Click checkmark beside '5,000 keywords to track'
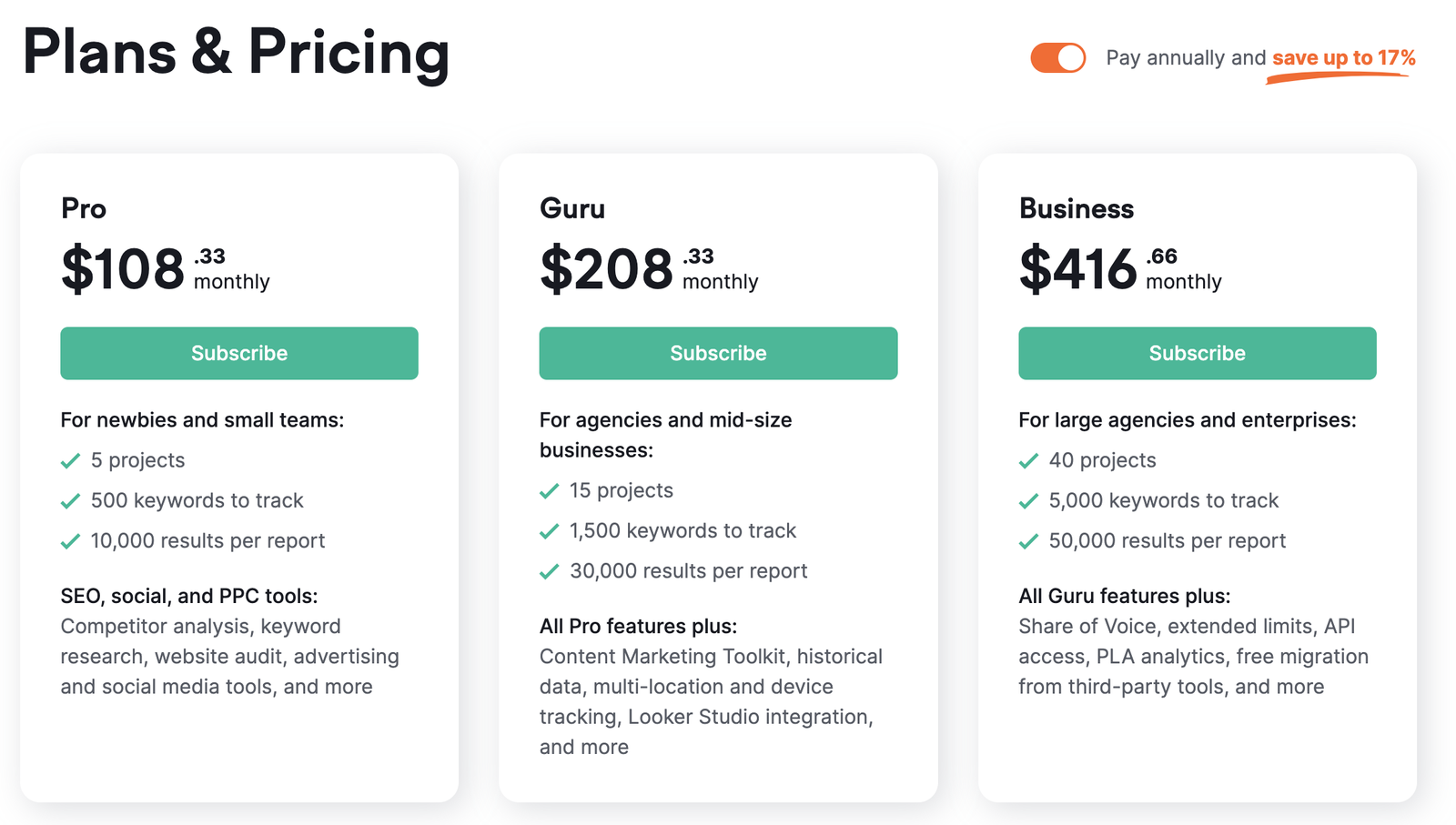Viewport: 1456px width, 825px height. pos(1028,501)
